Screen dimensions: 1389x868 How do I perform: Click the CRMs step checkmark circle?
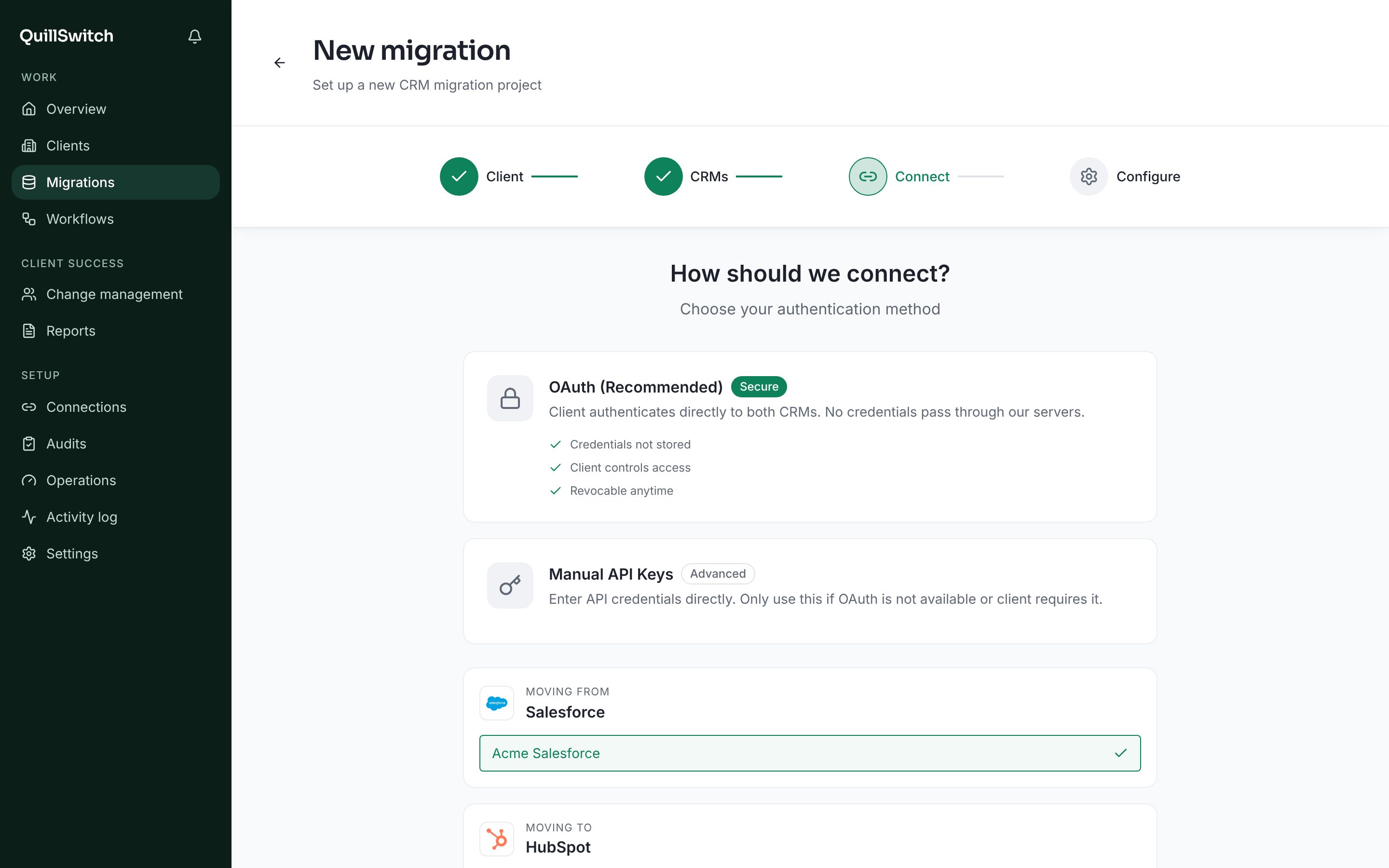point(663,176)
